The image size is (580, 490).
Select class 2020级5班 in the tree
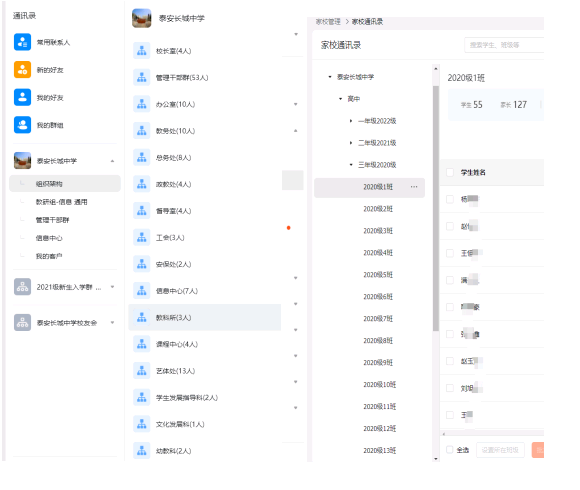(x=378, y=275)
